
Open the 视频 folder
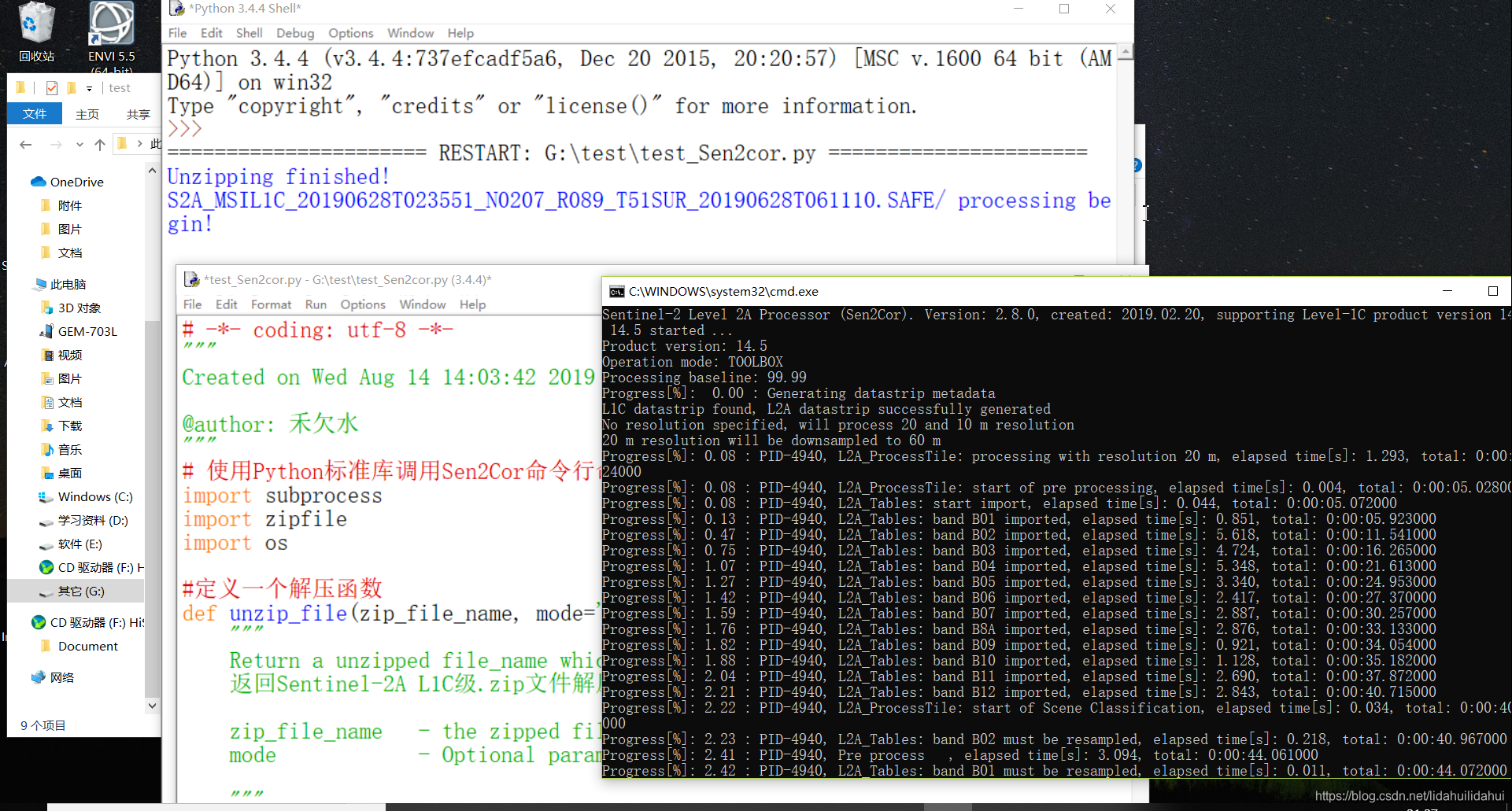click(x=61, y=355)
